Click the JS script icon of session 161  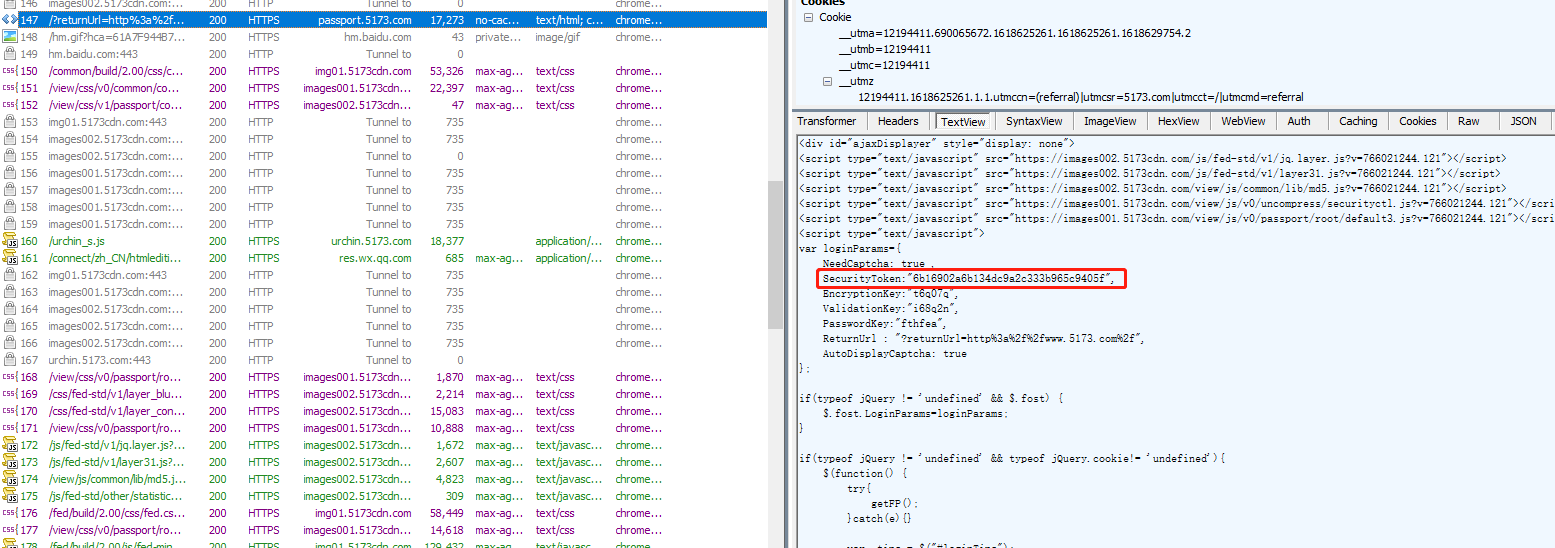click(9, 258)
